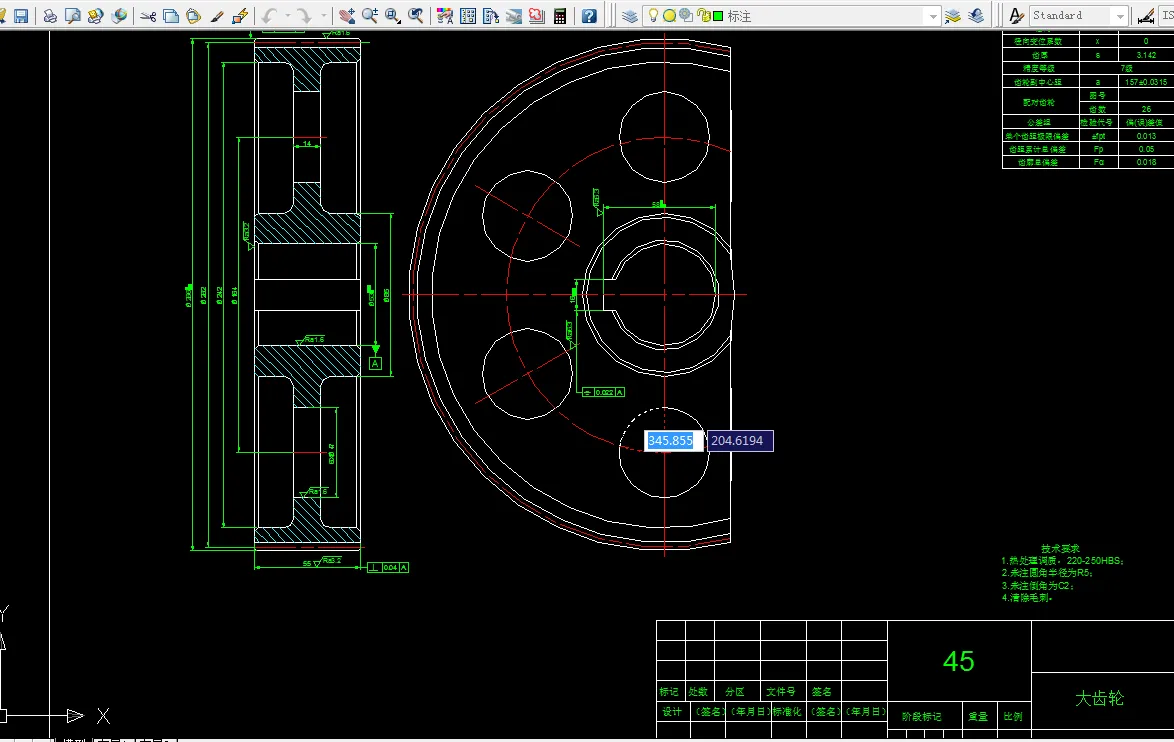Click Zoom Previous
Viewport: 1174px width, 742px height.
pos(416,16)
